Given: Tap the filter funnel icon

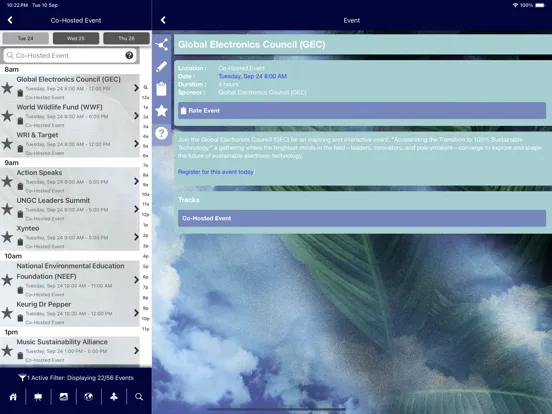Looking at the screenshot, I should (x=22, y=378).
